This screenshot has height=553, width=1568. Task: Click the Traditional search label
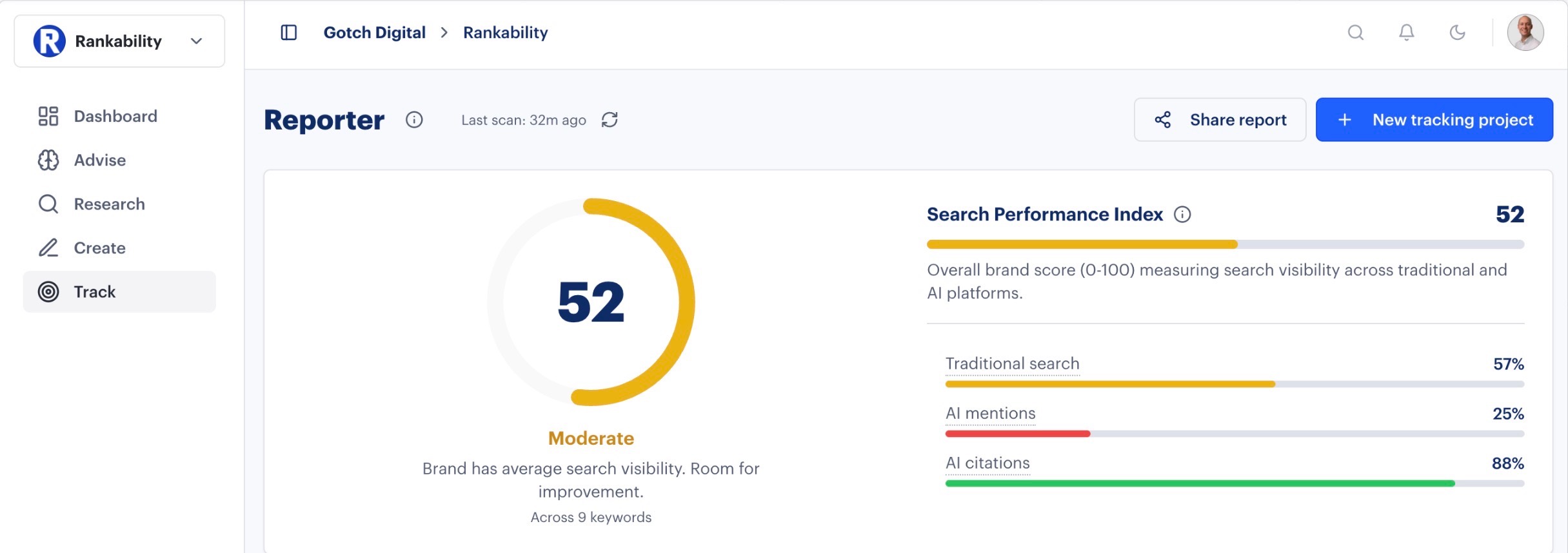pyautogui.click(x=1012, y=364)
